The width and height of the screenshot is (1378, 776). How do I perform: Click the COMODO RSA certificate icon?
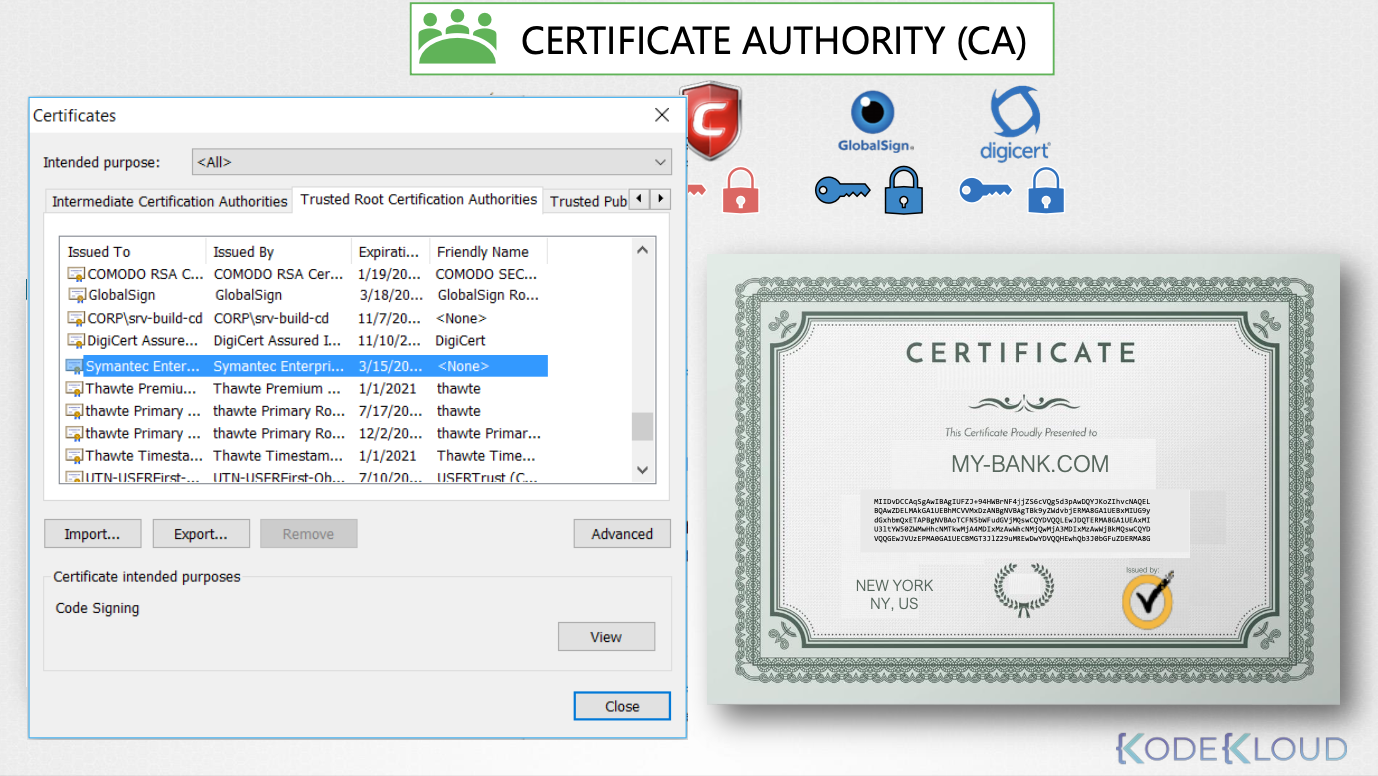(76, 273)
